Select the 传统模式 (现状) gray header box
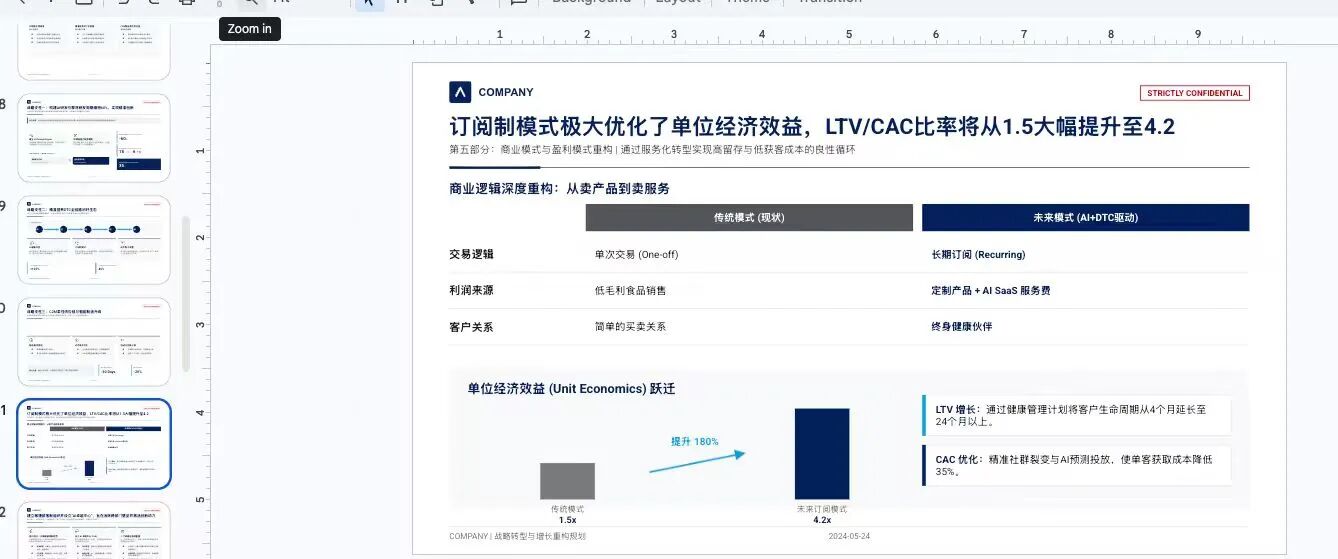 click(x=749, y=217)
